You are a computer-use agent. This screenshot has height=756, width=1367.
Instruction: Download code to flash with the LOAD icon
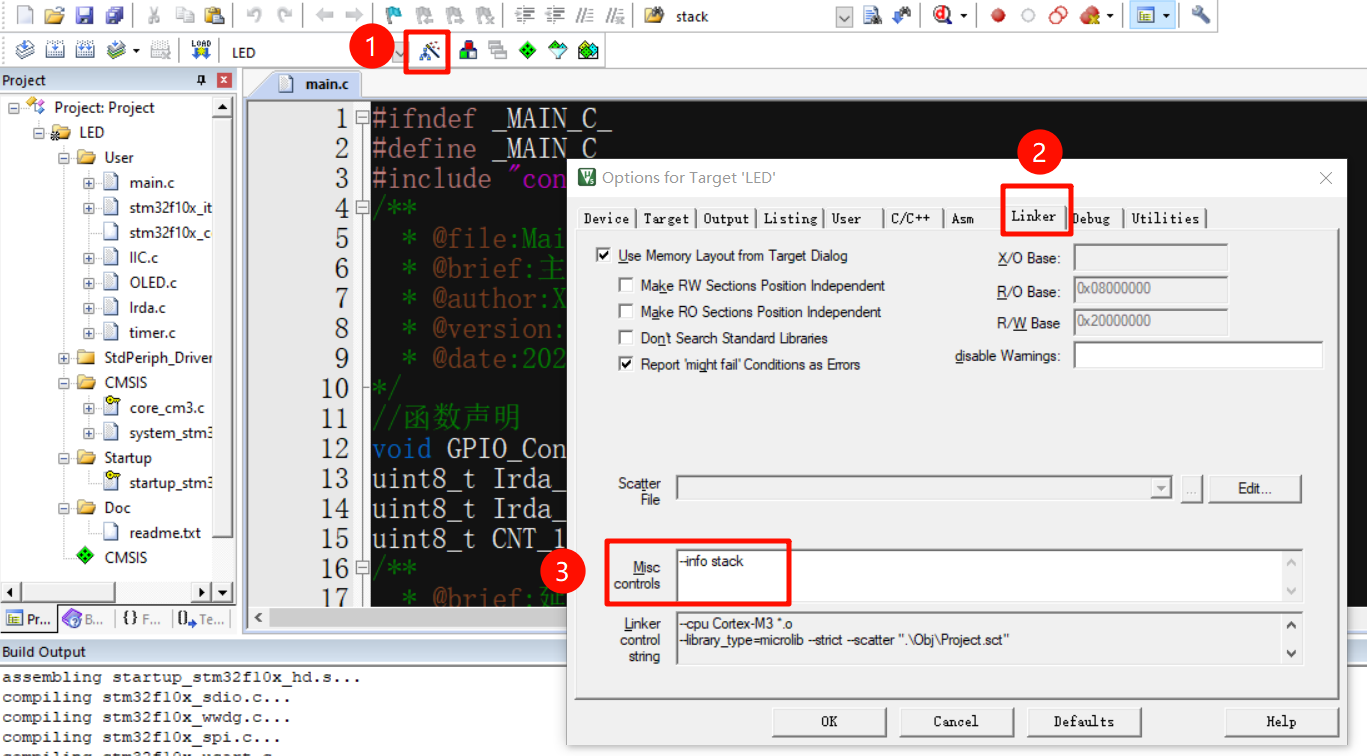(201, 50)
